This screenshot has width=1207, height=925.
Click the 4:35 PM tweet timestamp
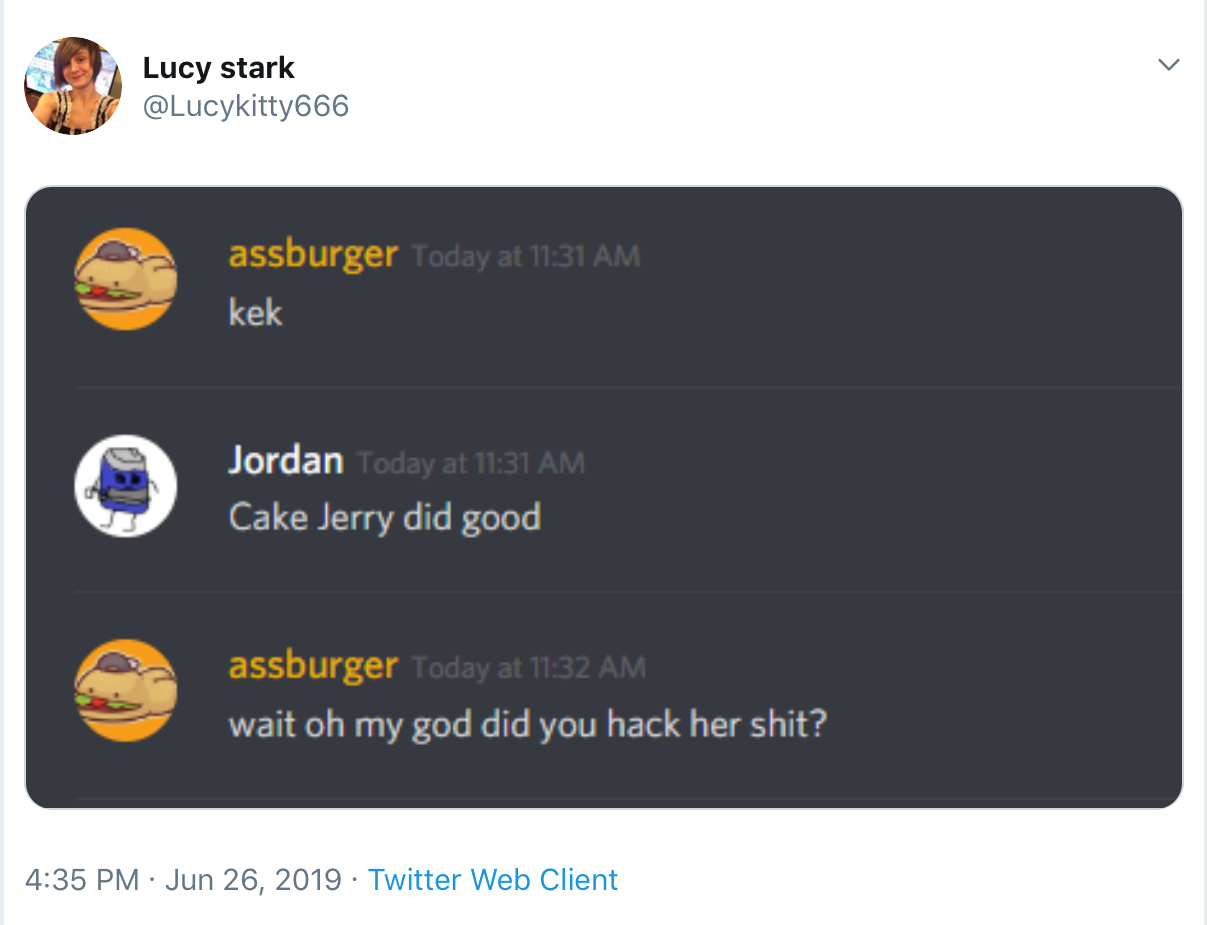(82, 880)
